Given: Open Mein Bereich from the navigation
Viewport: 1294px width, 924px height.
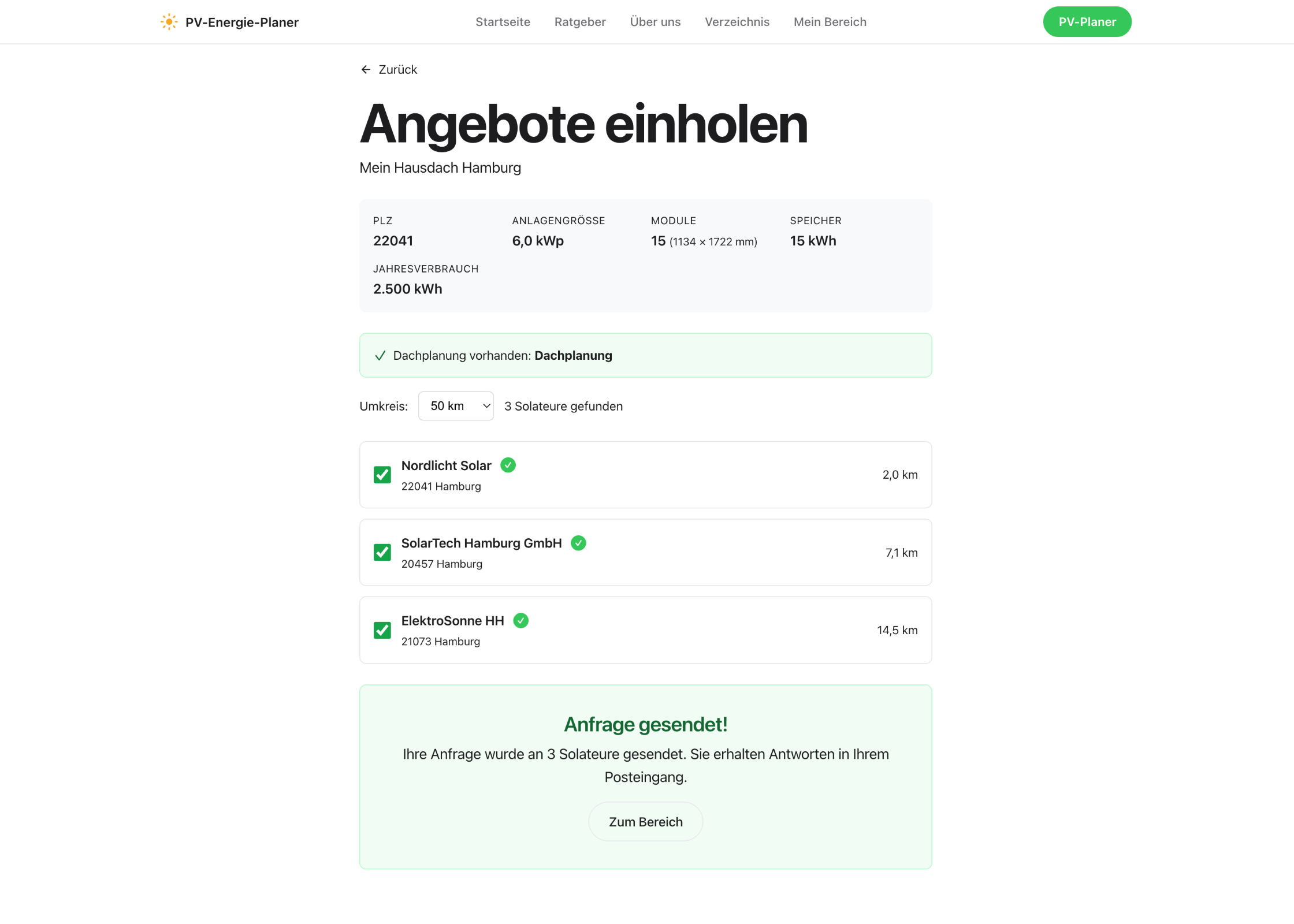Looking at the screenshot, I should 830,21.
